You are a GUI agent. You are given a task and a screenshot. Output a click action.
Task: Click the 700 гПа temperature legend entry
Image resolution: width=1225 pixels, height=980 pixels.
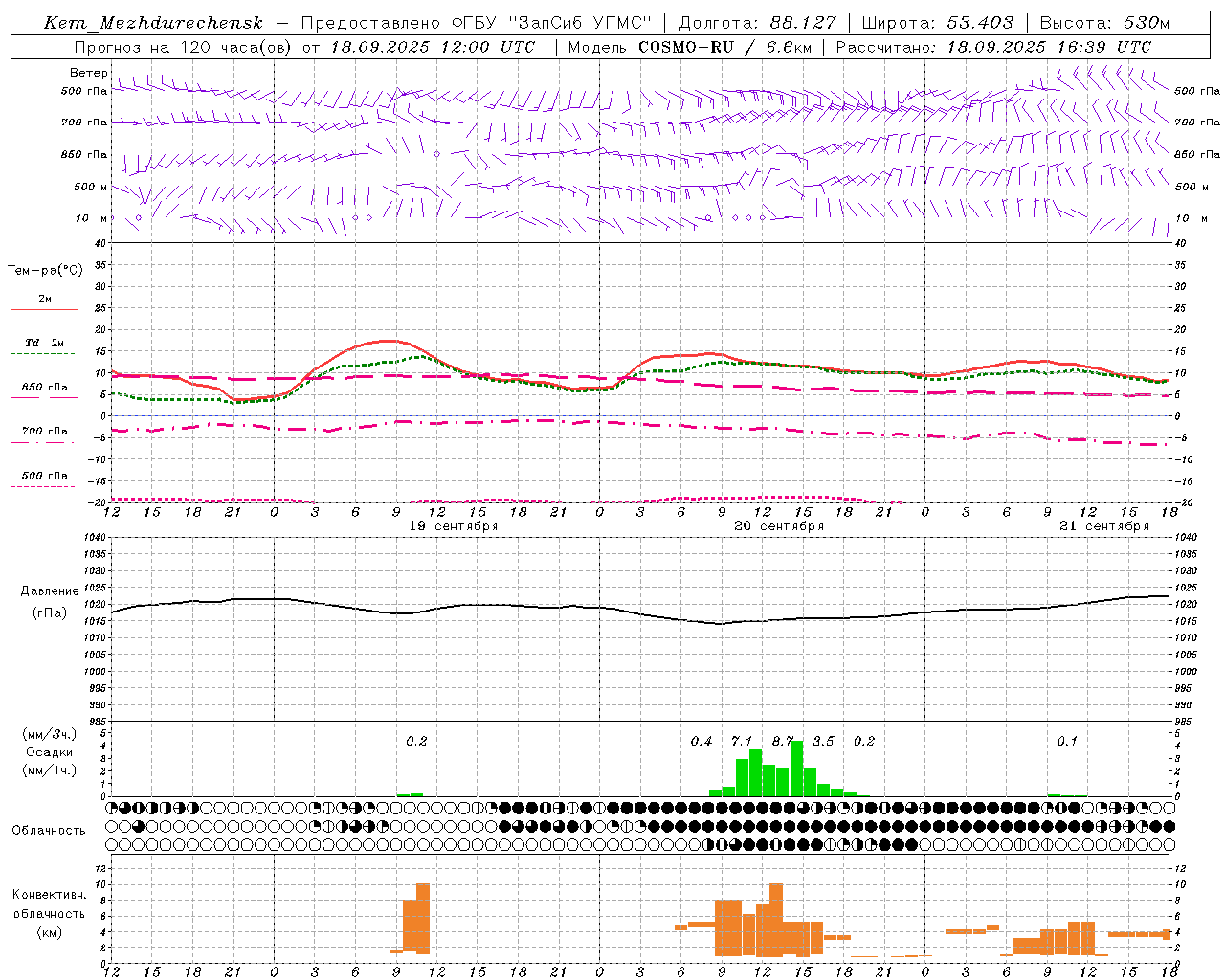(x=45, y=431)
